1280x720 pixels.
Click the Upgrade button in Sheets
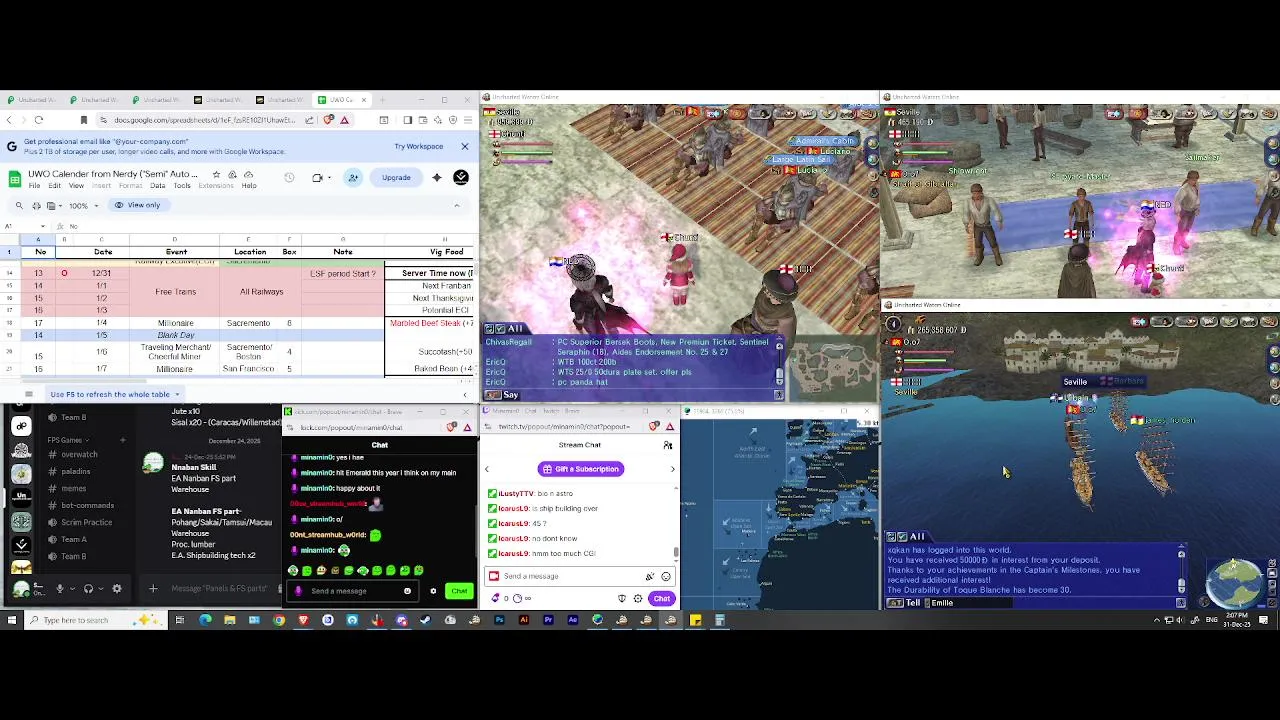coord(396,178)
